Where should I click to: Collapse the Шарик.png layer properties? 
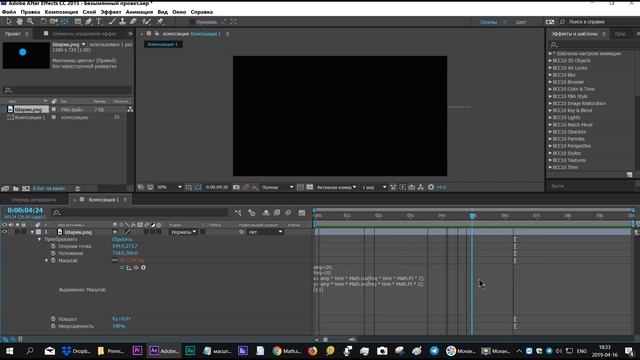click(32, 232)
